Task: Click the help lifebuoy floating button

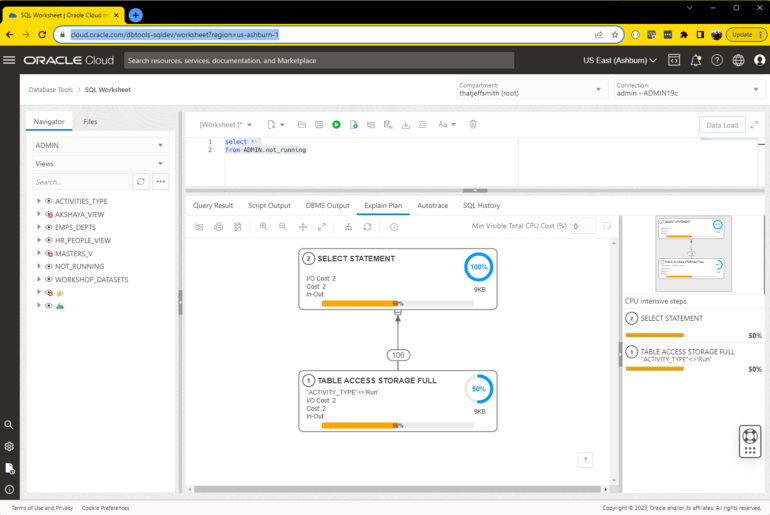Action: [750, 439]
